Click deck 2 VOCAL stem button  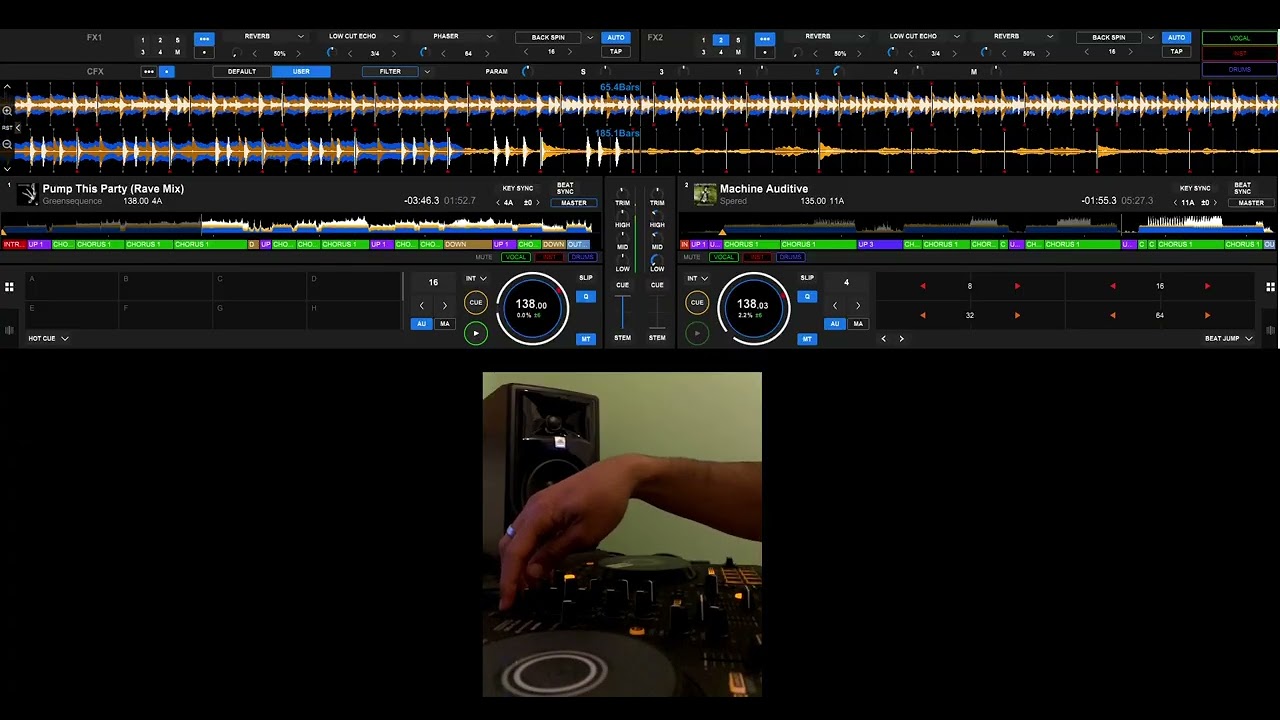[723, 257]
